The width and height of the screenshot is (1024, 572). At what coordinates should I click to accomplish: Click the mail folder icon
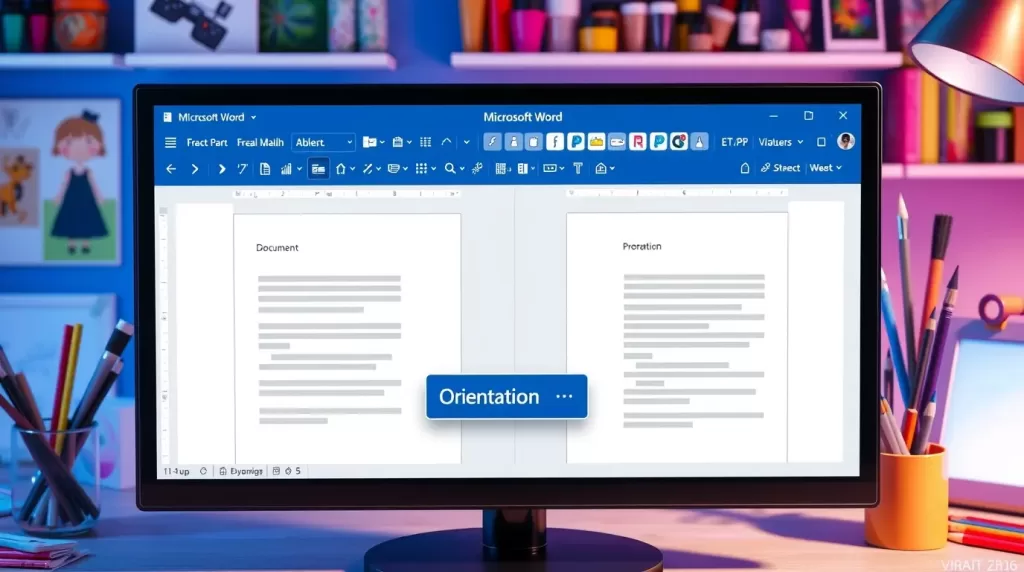pyautogui.click(x=370, y=142)
